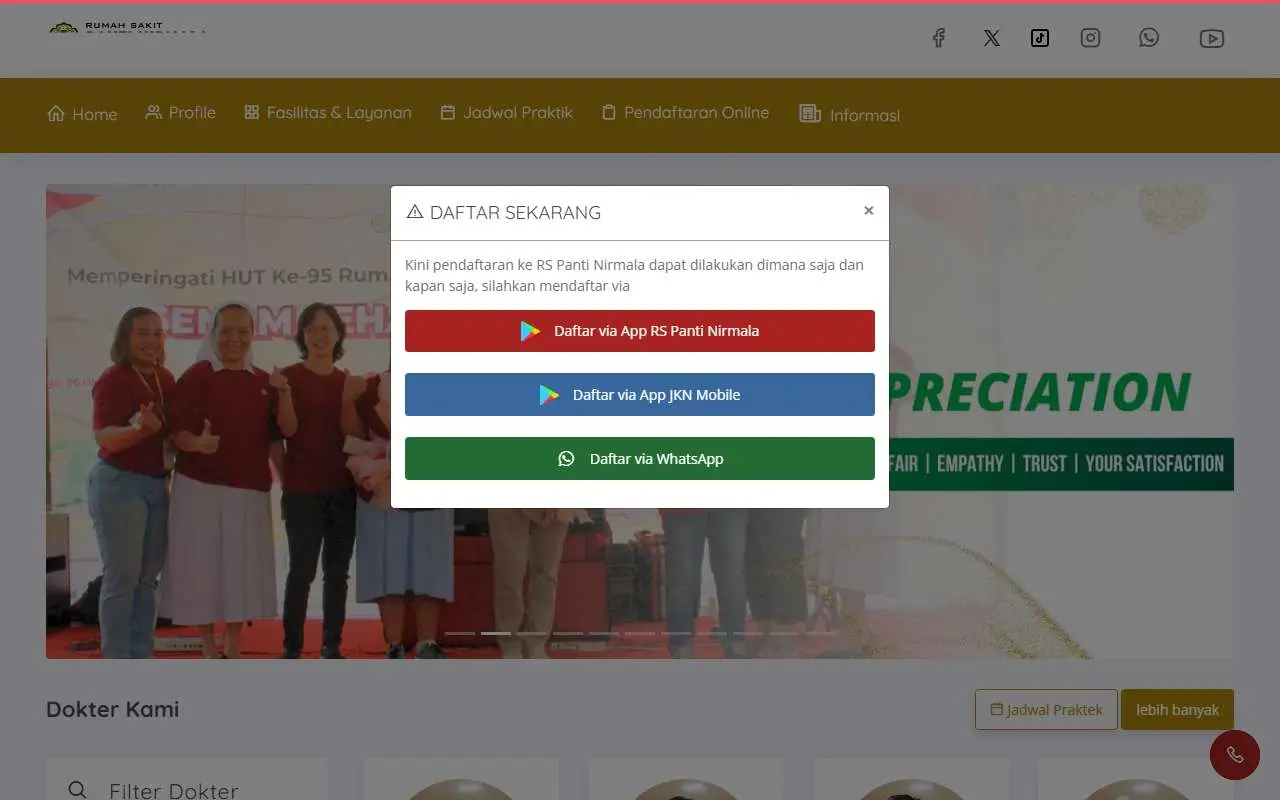Open the hospital's Facebook page icon
This screenshot has height=800, width=1280.
tap(939, 38)
